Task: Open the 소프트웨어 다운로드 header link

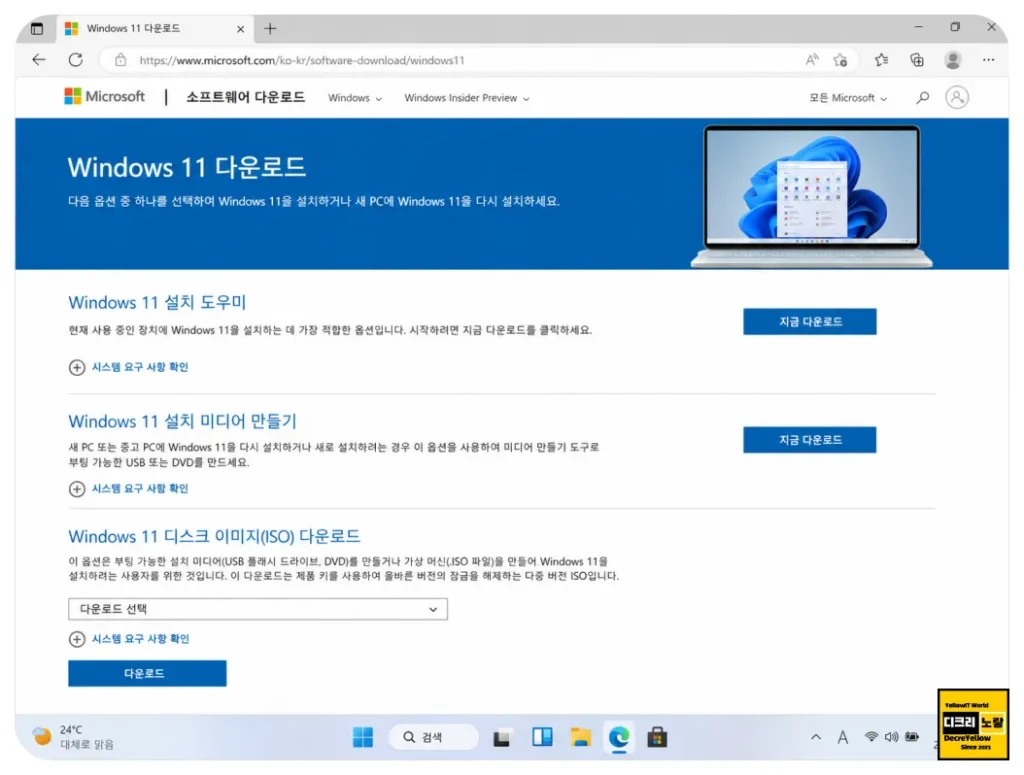Action: point(246,97)
